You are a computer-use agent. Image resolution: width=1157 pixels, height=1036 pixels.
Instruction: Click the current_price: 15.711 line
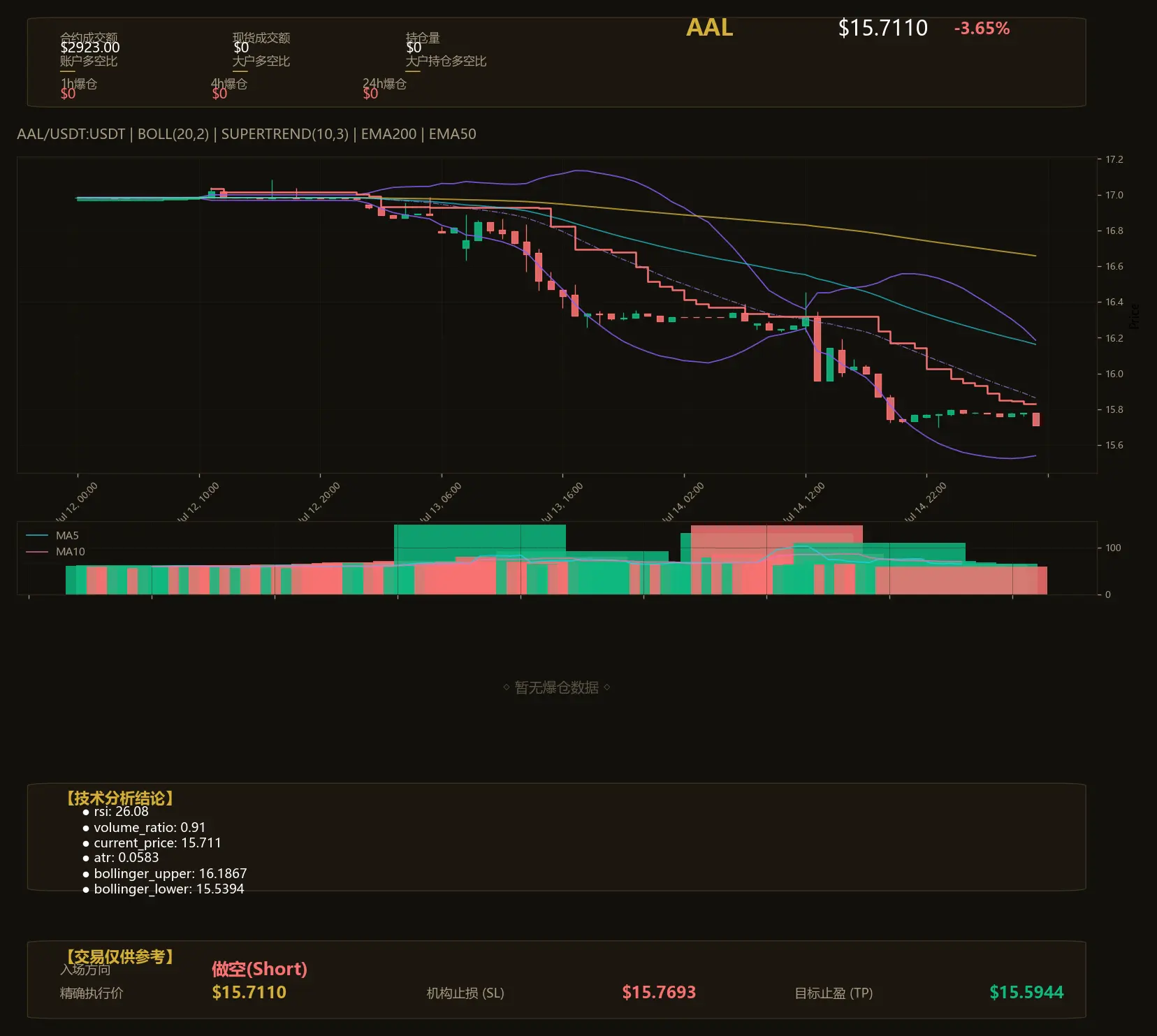152,843
